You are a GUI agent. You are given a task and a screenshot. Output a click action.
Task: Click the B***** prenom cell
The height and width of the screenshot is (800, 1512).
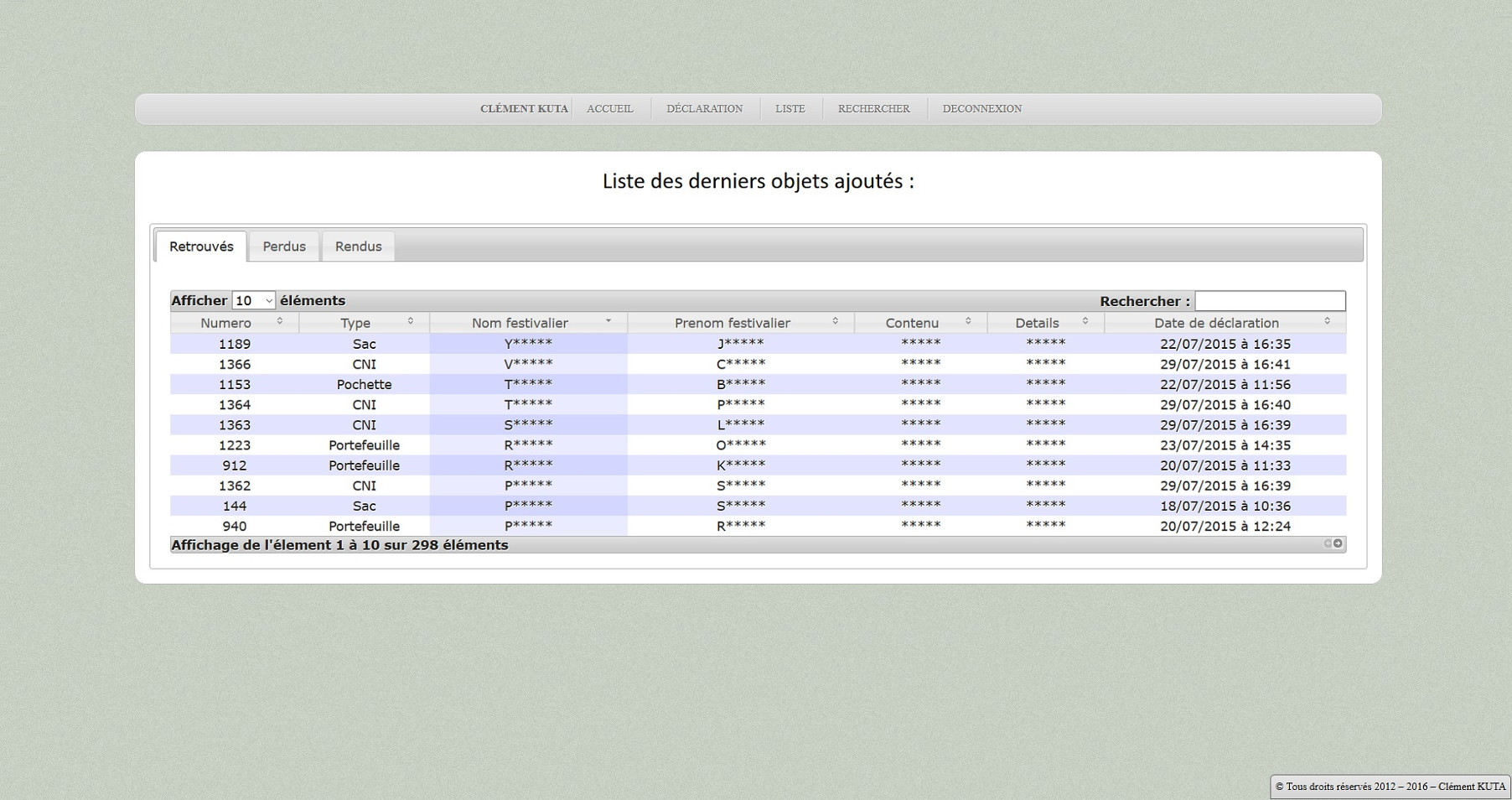click(x=741, y=384)
